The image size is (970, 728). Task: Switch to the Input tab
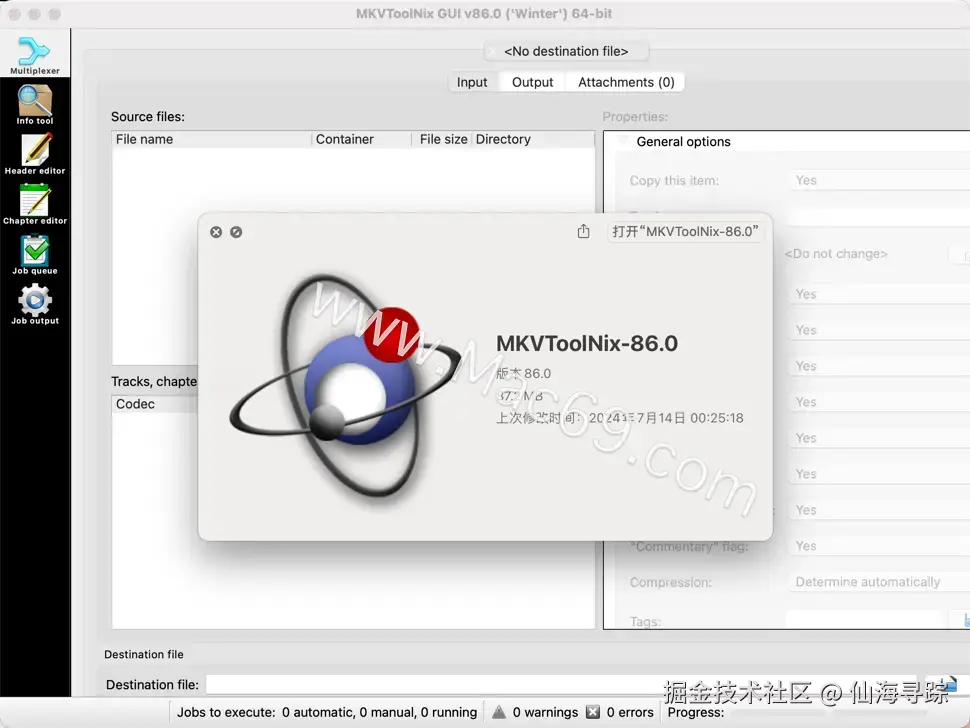pos(472,82)
